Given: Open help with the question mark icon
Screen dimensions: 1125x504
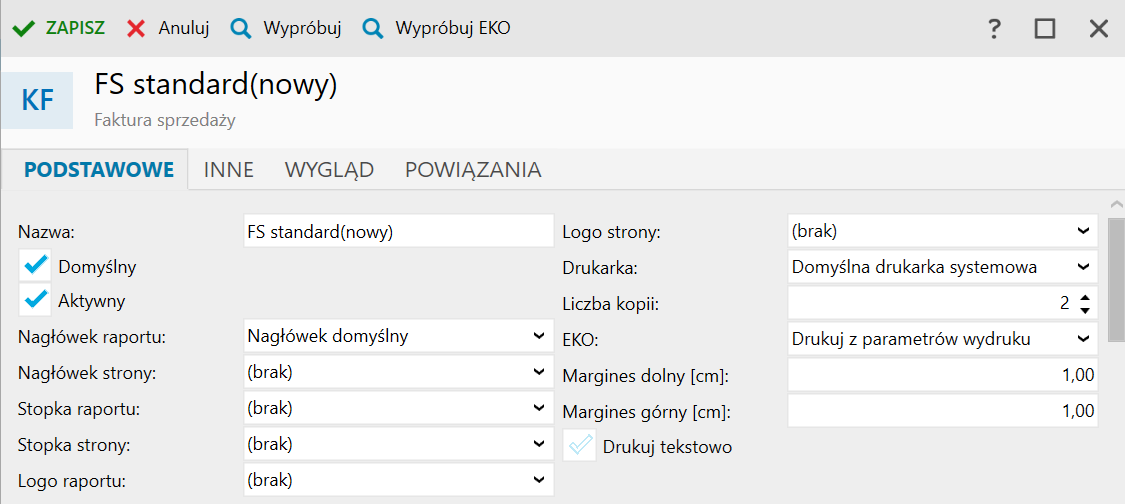Looking at the screenshot, I should 994,29.
